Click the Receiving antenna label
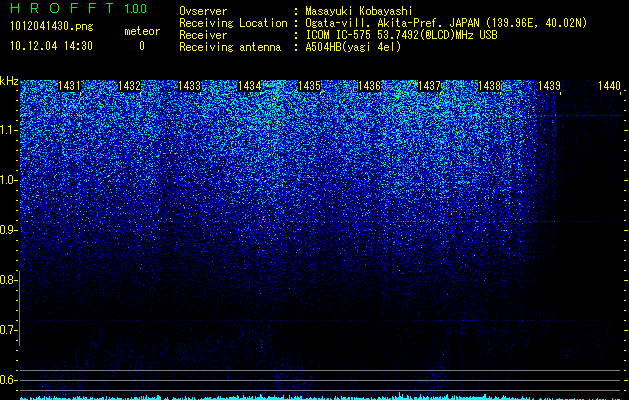 (230, 47)
